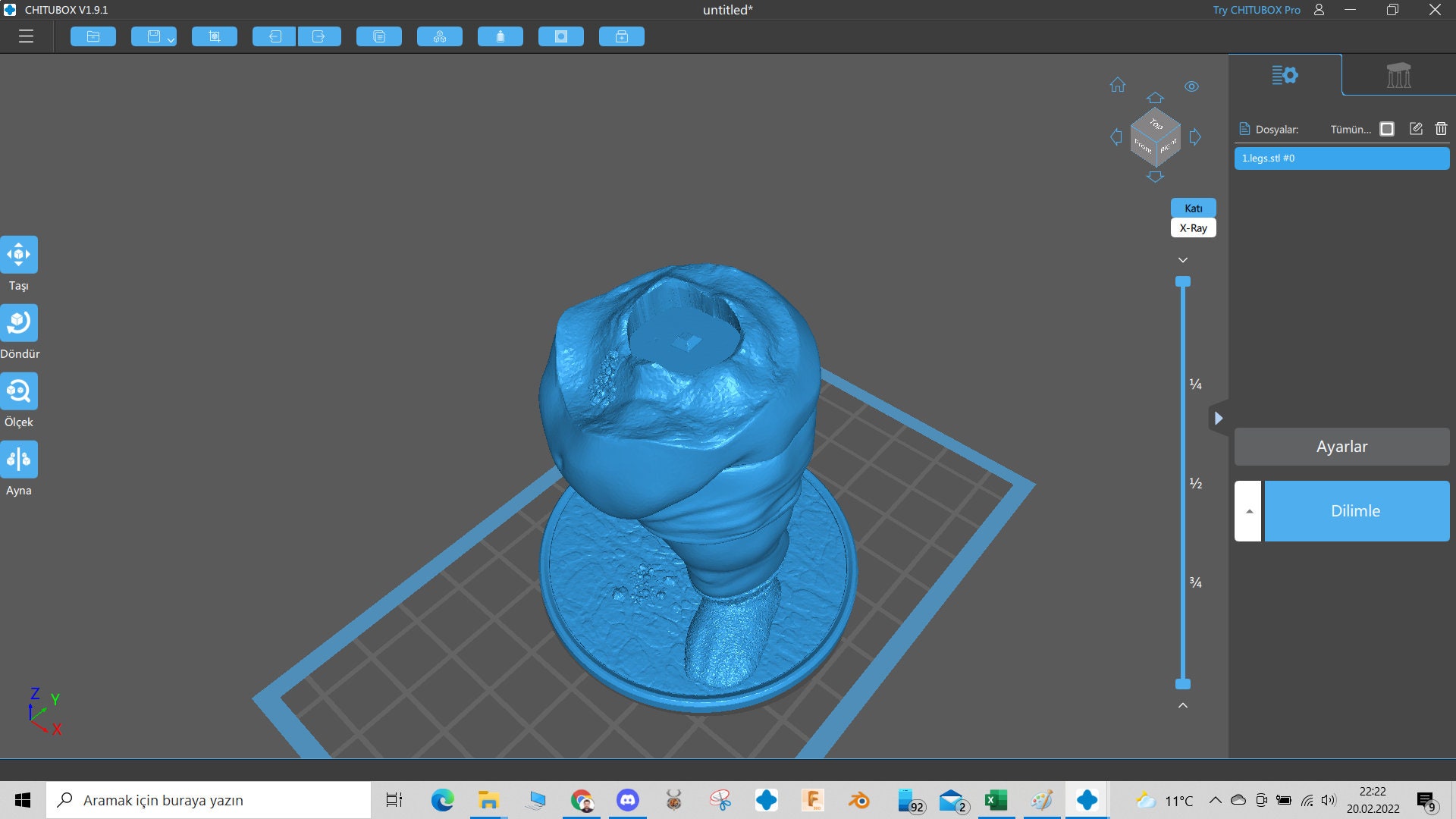Viewport: 1456px width, 819px height.
Task: Select 1.legs.stl #0 in the file list
Action: tap(1341, 158)
